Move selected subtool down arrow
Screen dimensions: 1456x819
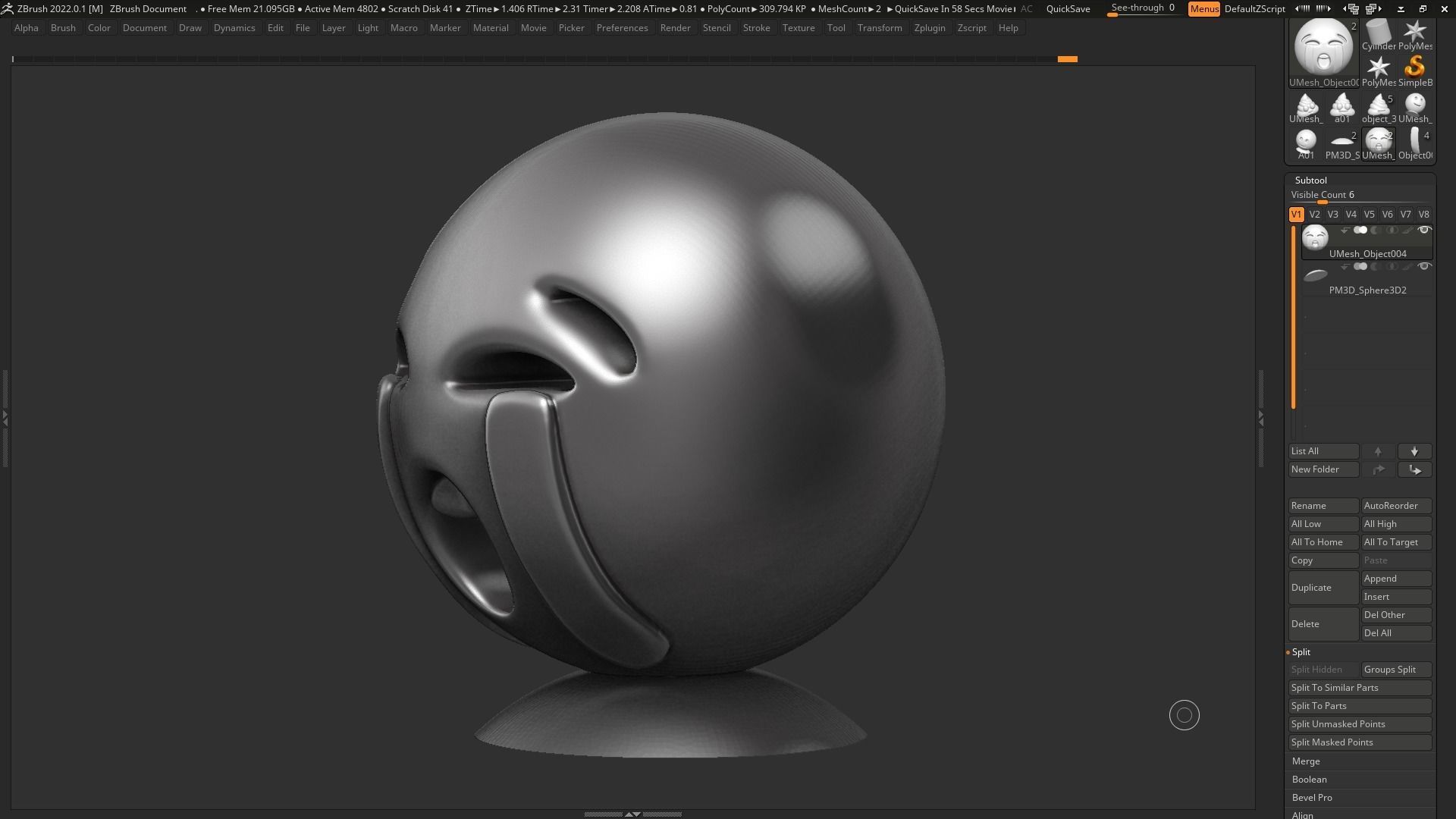point(1414,451)
